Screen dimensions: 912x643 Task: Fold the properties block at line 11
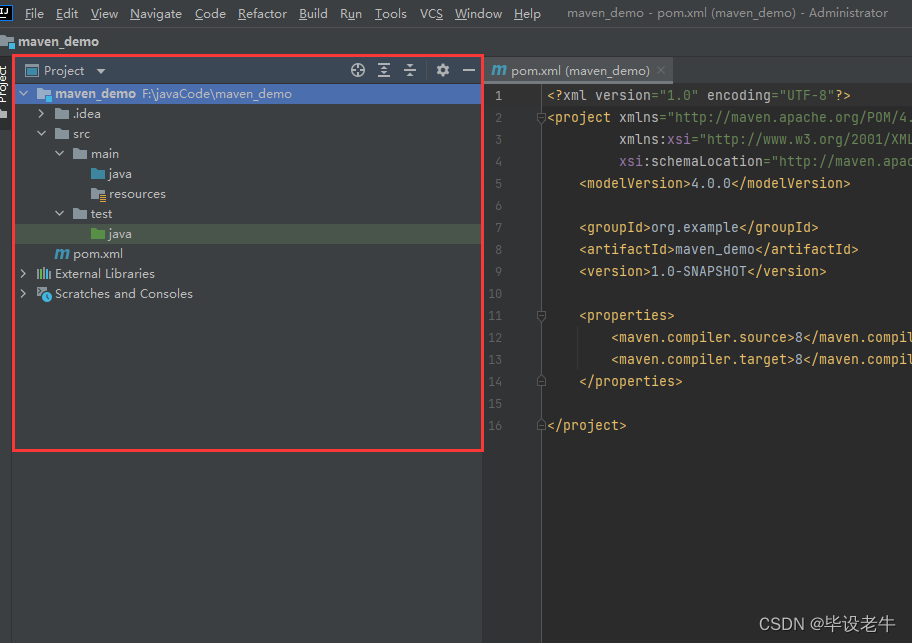point(541,316)
